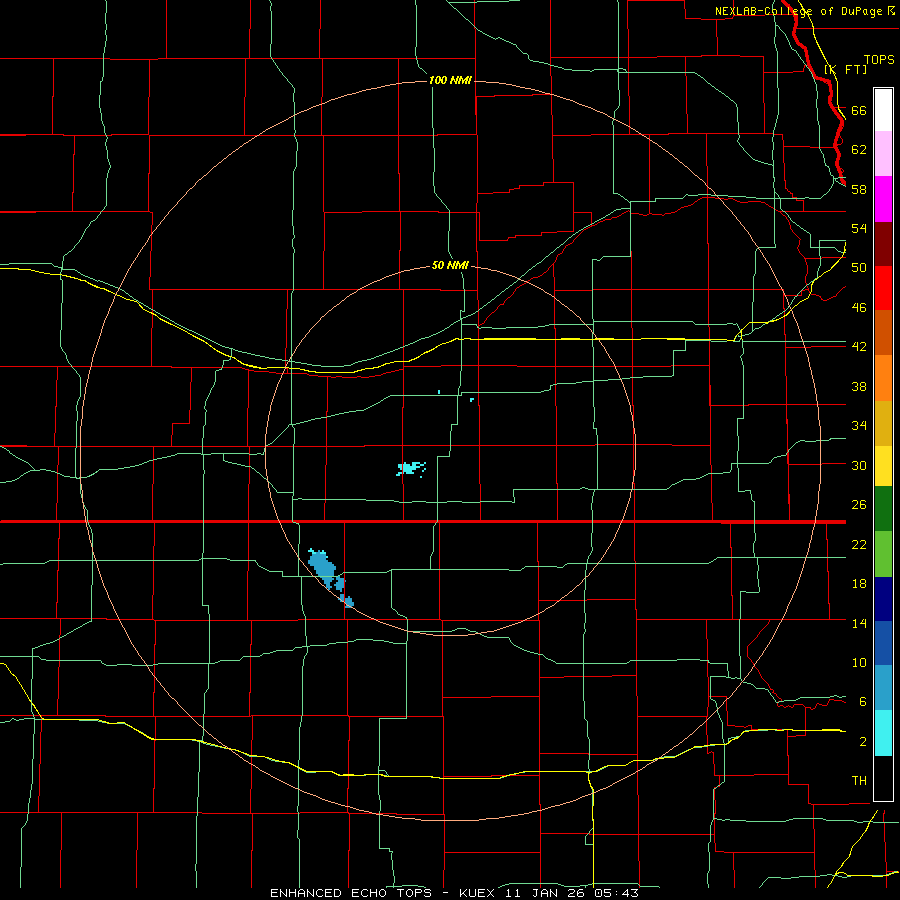Select the bright yellow legend swatch

883,466
